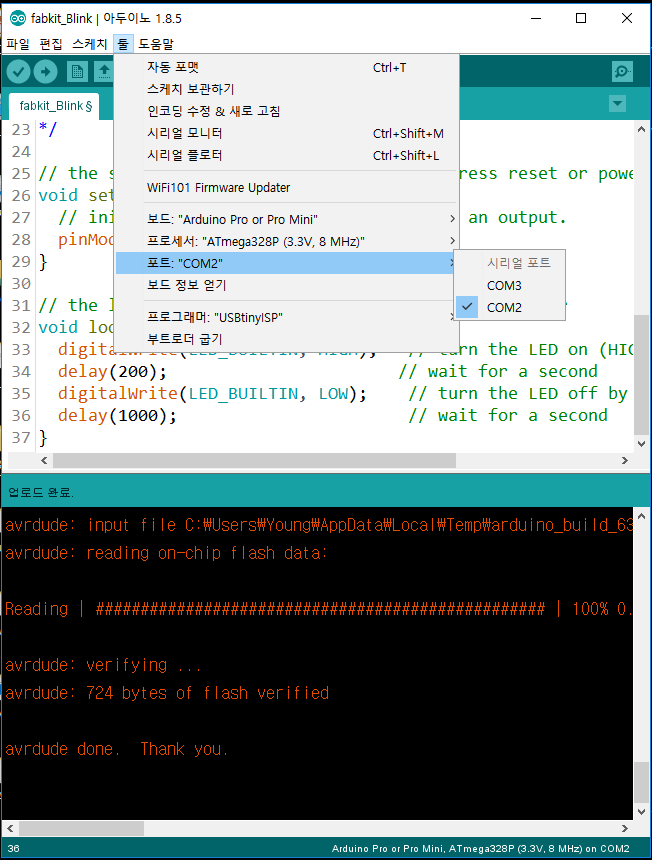This screenshot has height=860, width=652.
Task: Click the Upload arrow toolbar icon
Action: click(46, 72)
